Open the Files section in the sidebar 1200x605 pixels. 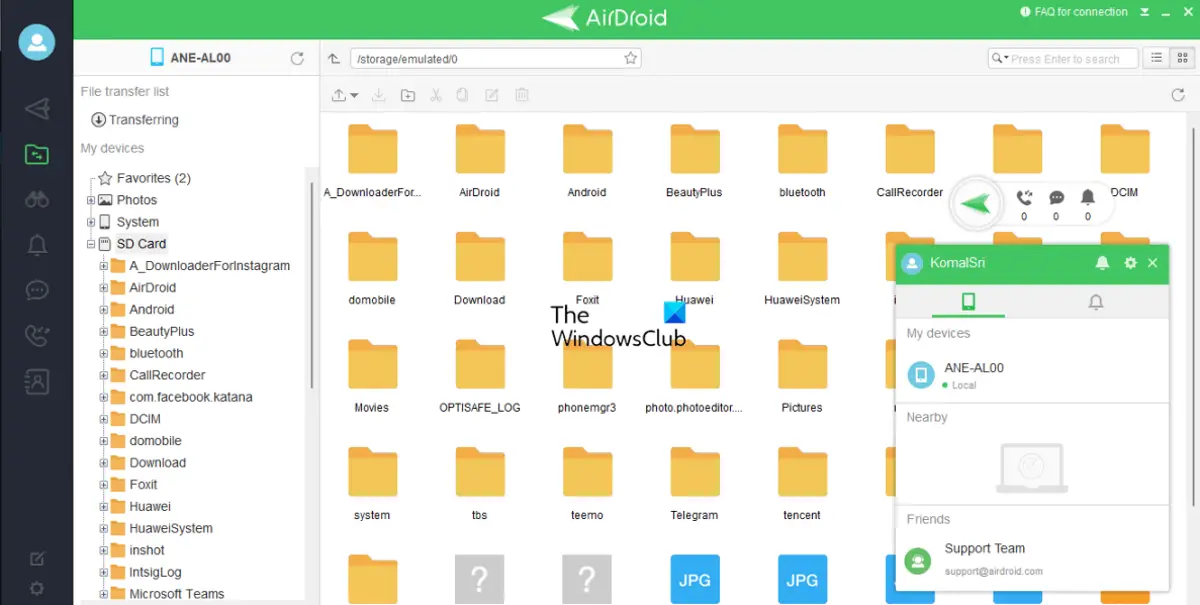(x=37, y=154)
